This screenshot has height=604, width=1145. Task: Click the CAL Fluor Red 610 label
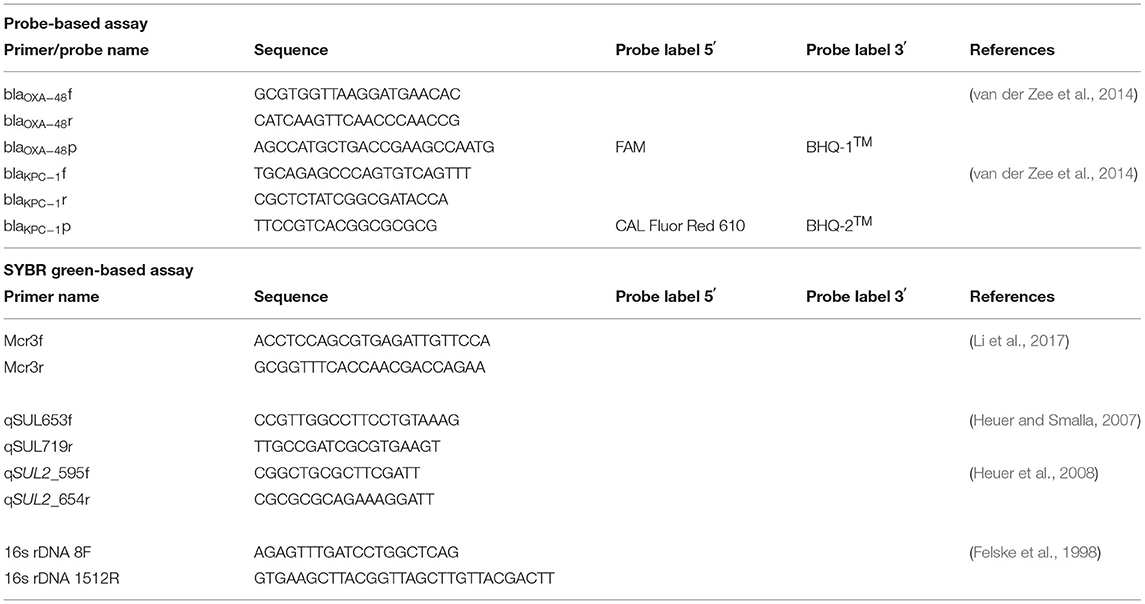coord(680,226)
